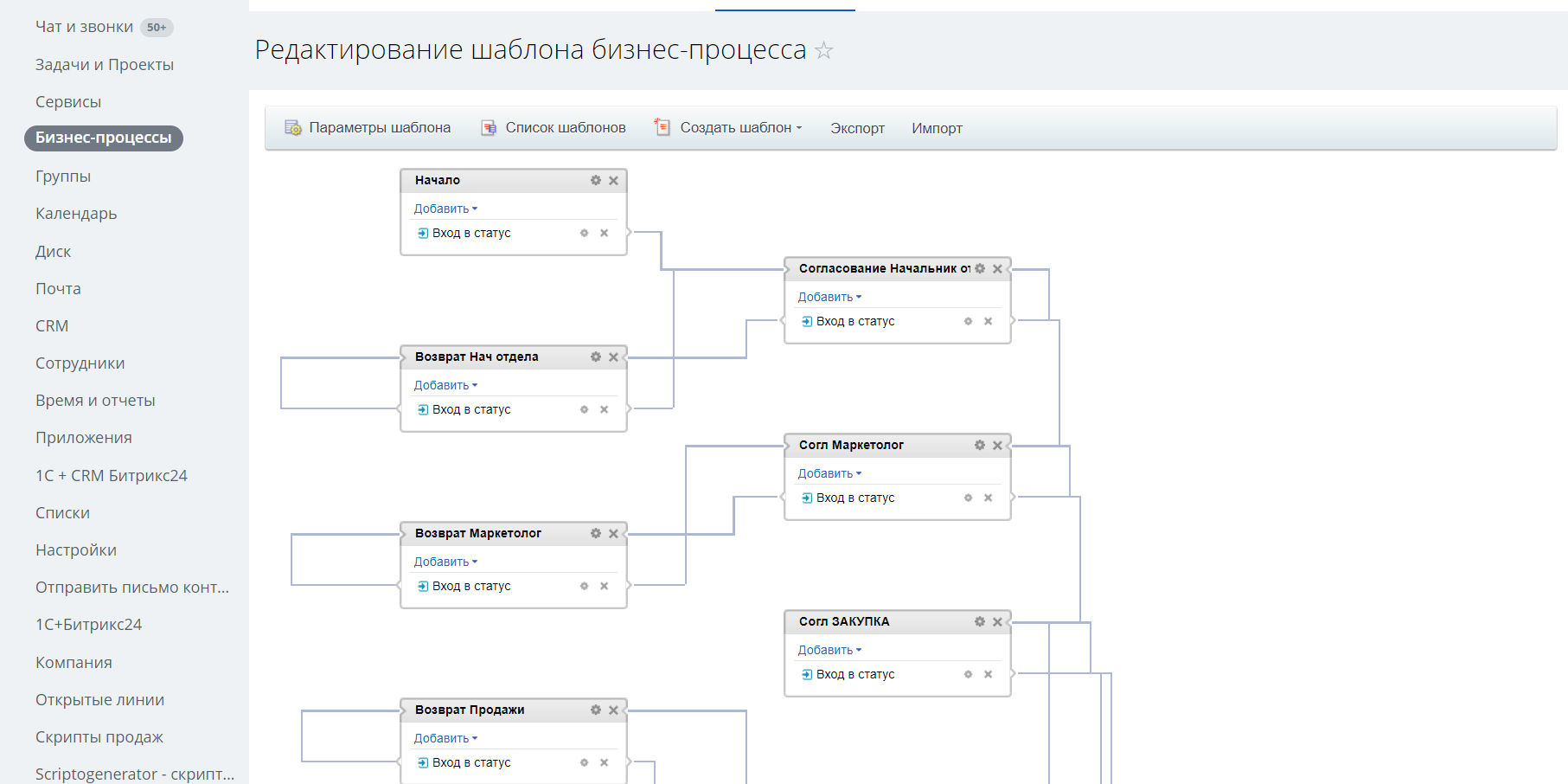
Task: Go to CRM section
Action: coord(52,325)
